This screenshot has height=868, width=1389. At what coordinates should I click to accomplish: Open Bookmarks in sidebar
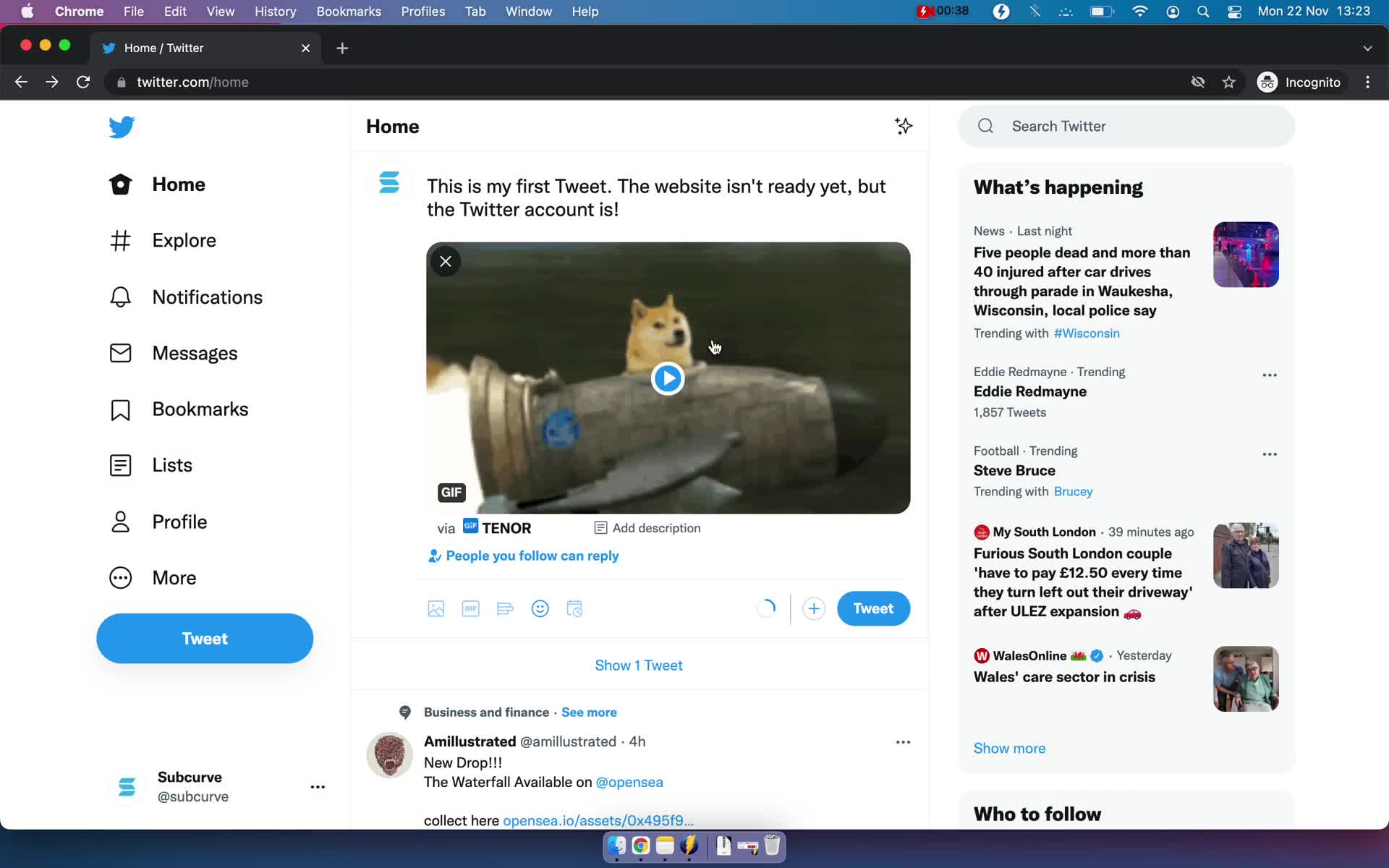pos(179,409)
